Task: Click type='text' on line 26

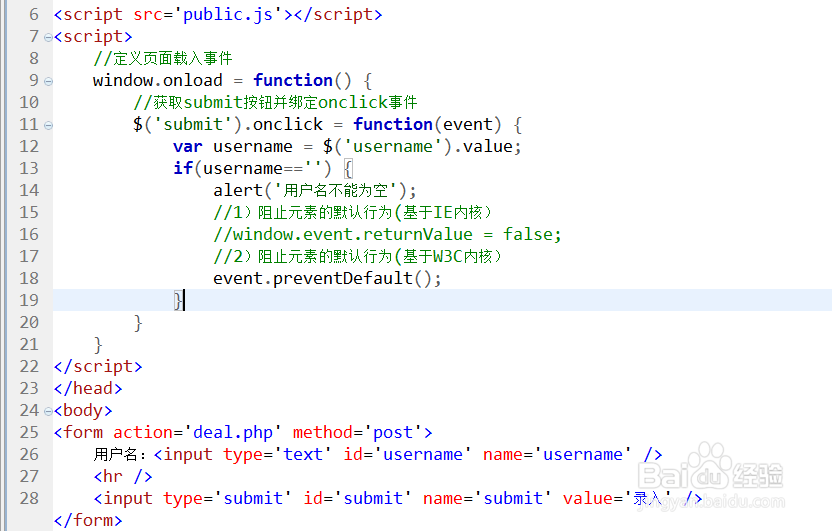Action: tap(278, 455)
